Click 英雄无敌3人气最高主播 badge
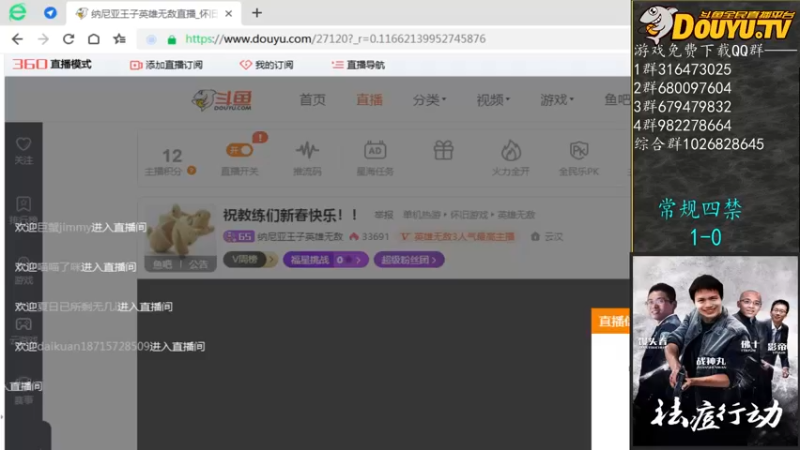Viewport: 800px width, 450px height. [458, 237]
